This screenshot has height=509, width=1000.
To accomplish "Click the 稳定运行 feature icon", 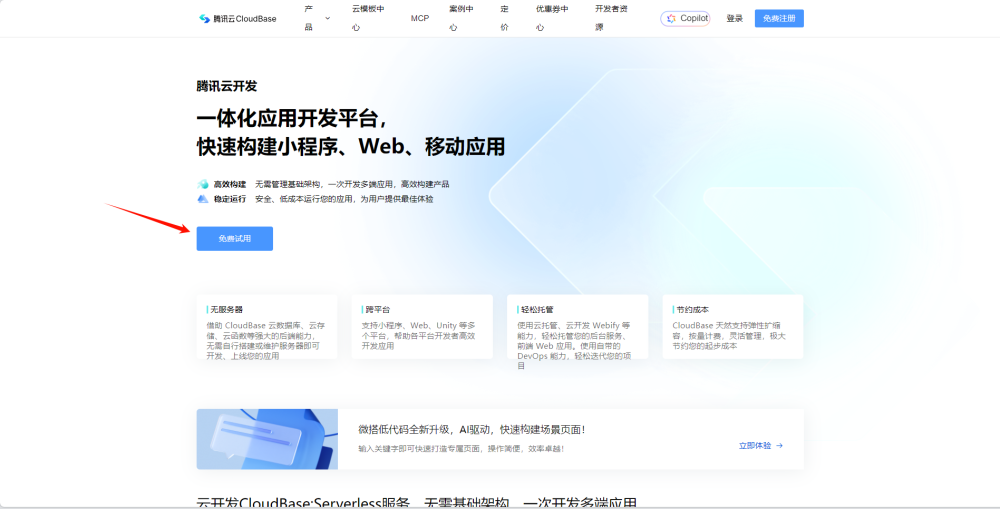I will click(x=203, y=199).
